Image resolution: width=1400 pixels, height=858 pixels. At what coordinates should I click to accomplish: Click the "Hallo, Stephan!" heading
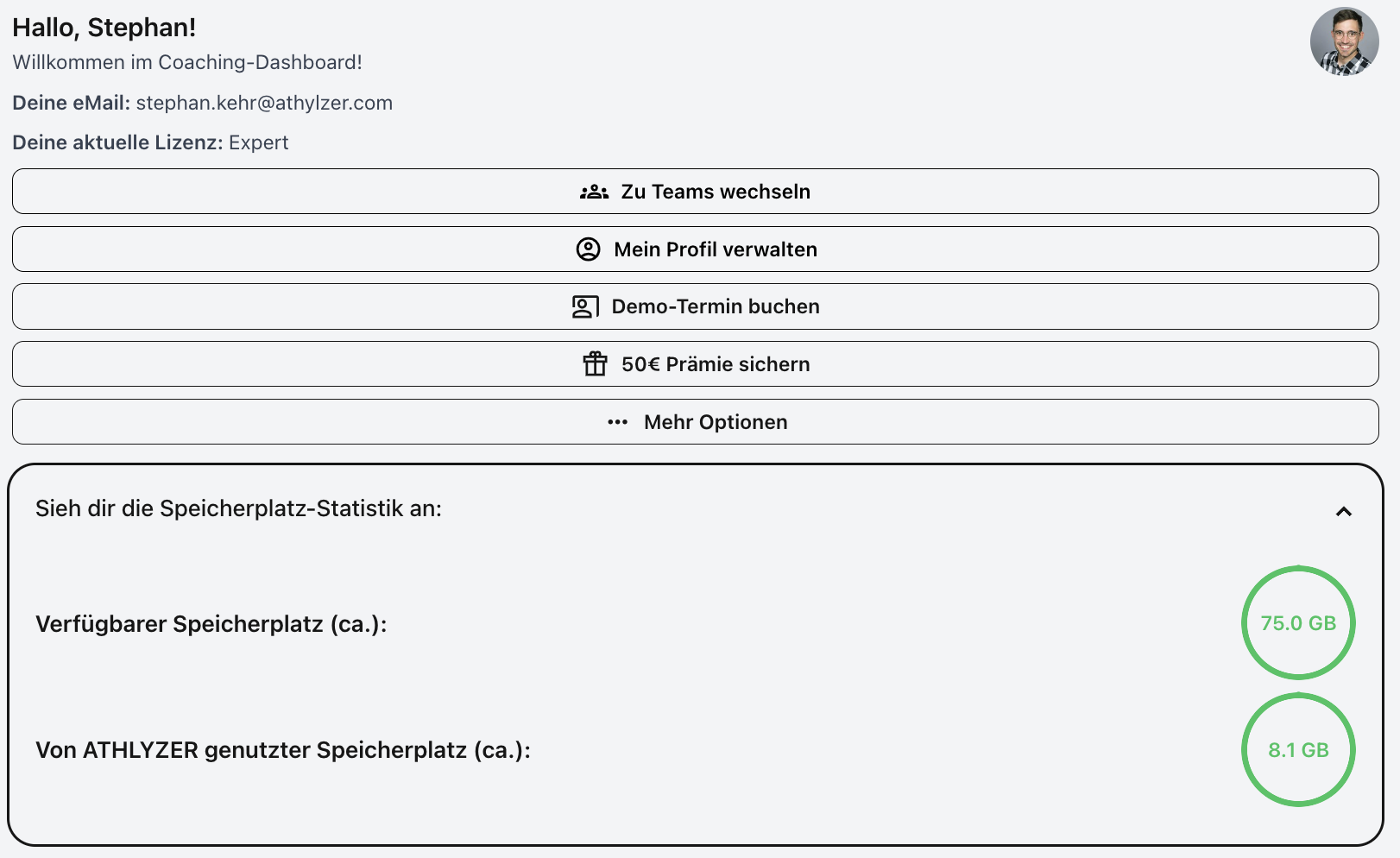(104, 28)
